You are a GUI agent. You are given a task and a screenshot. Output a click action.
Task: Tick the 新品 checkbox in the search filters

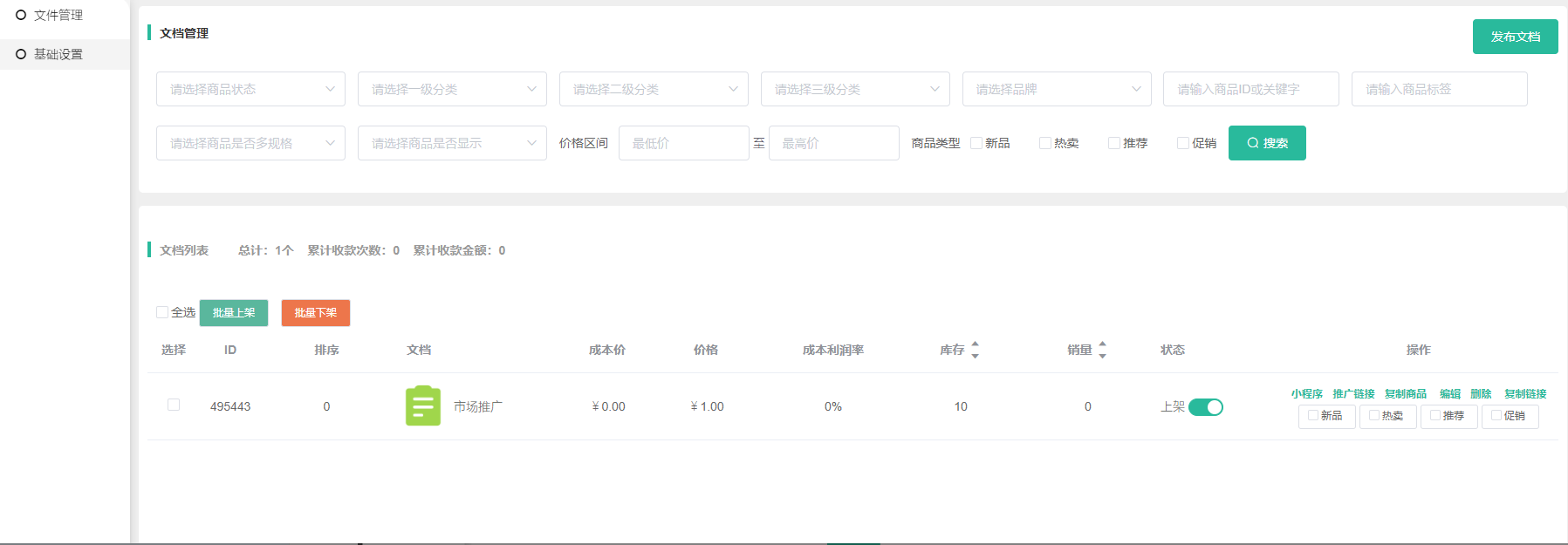click(x=976, y=143)
